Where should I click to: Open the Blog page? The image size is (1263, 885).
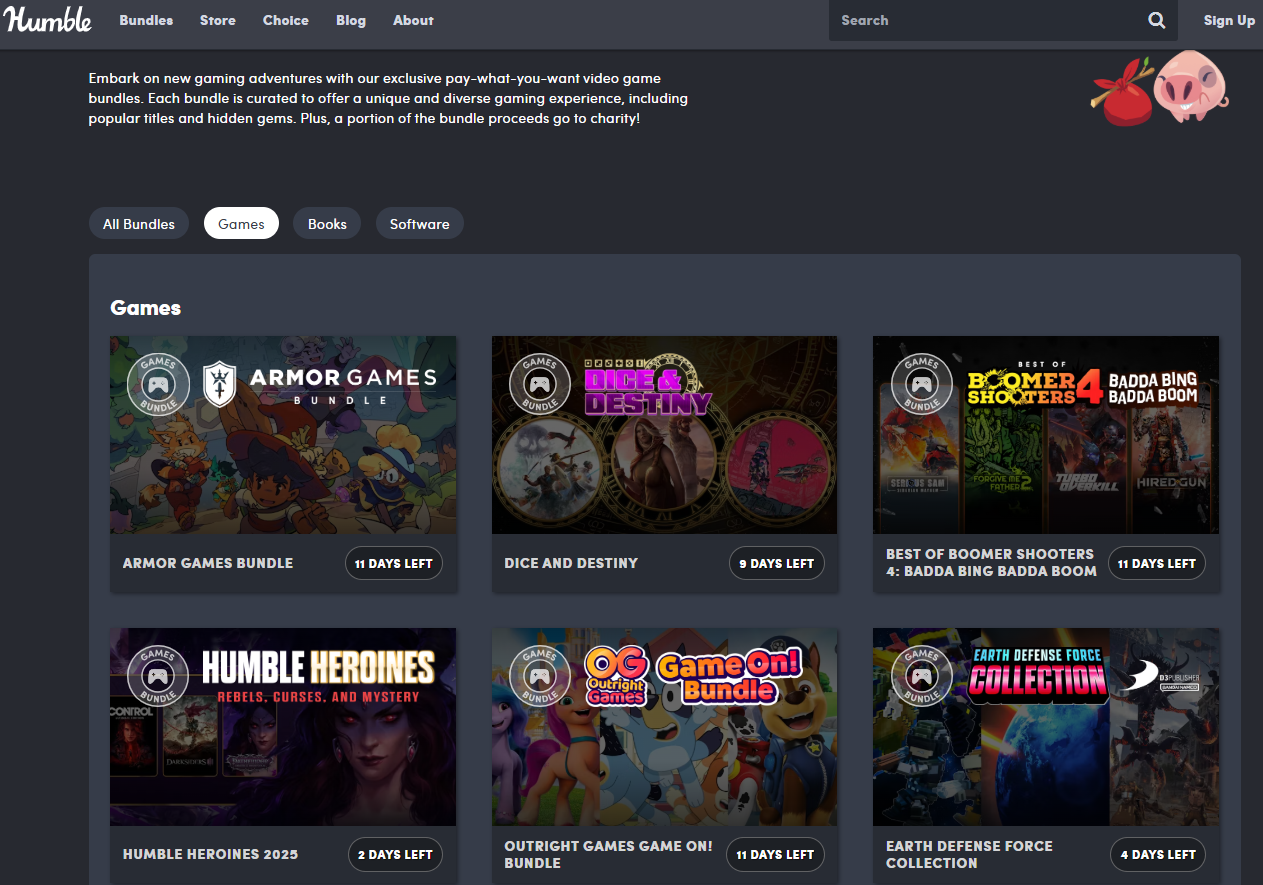tap(351, 20)
